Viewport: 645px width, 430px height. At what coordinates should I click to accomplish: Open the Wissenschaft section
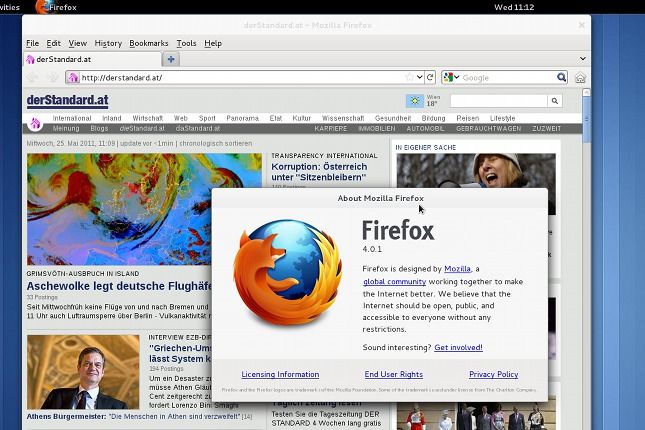(x=343, y=118)
